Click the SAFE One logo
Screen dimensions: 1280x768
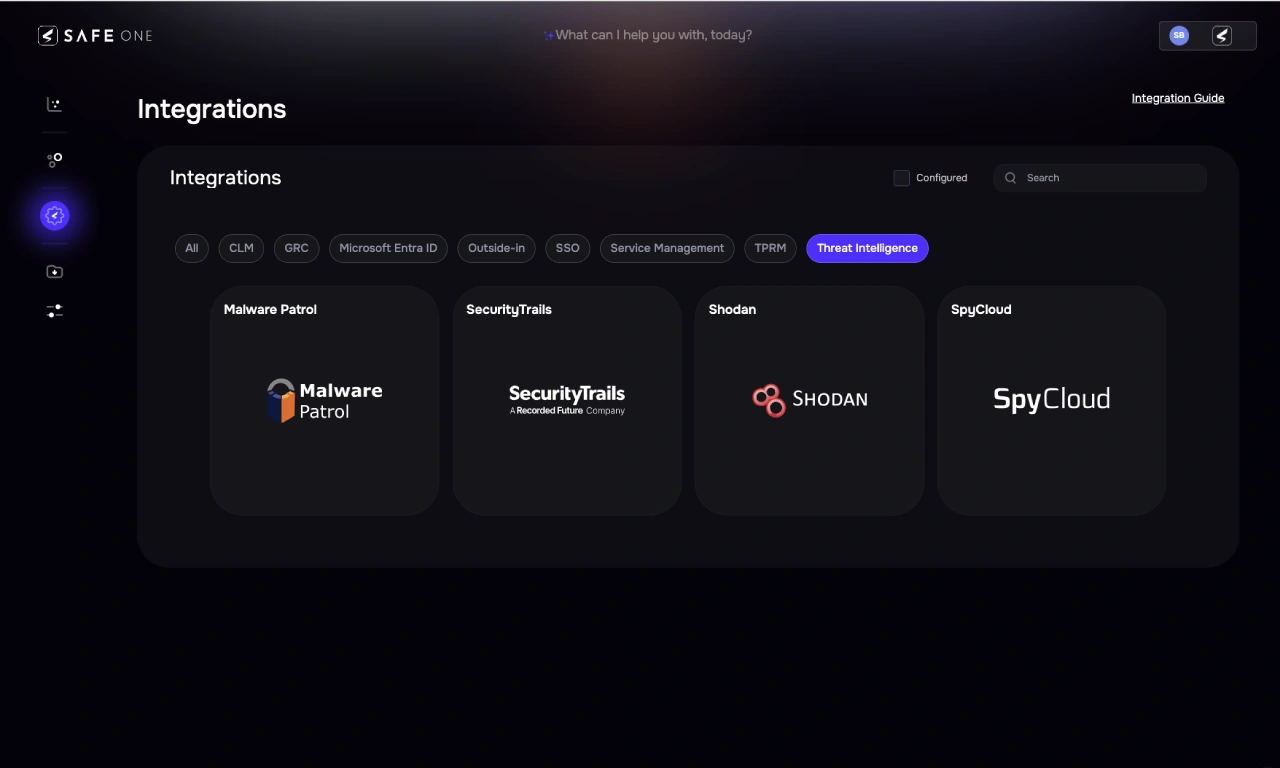(95, 36)
